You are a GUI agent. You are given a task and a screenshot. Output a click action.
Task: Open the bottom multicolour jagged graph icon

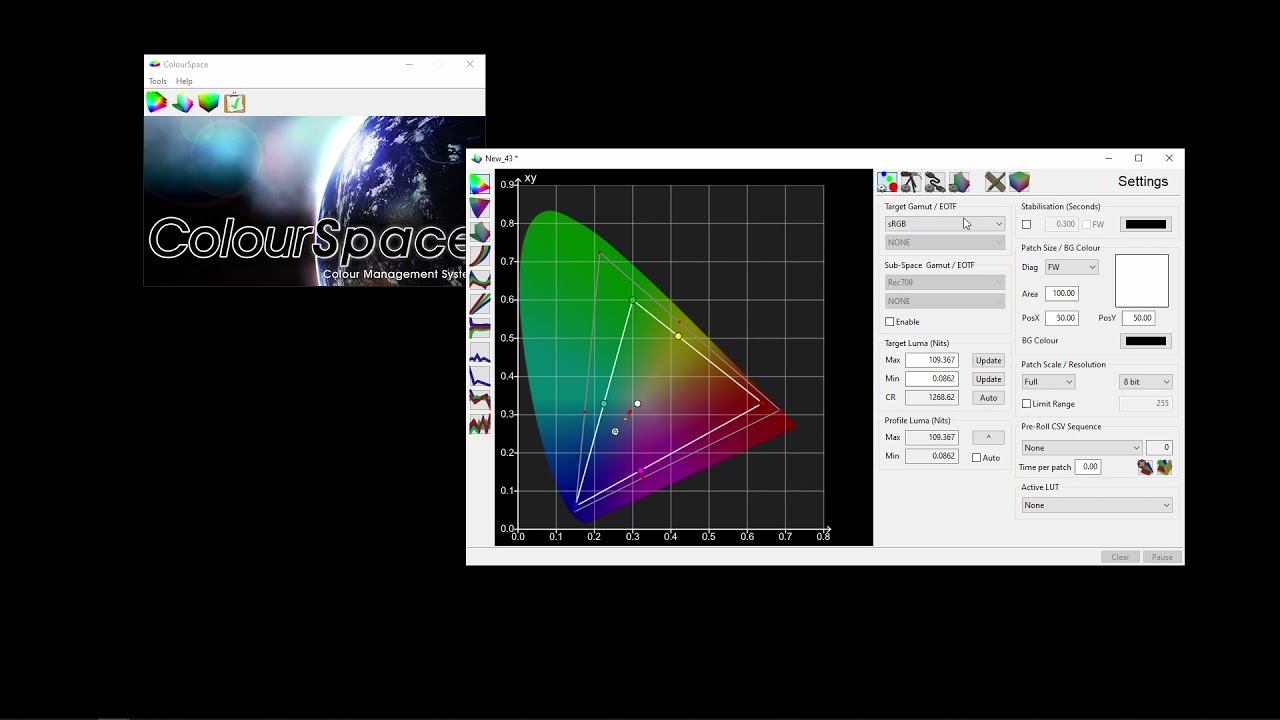click(x=480, y=424)
